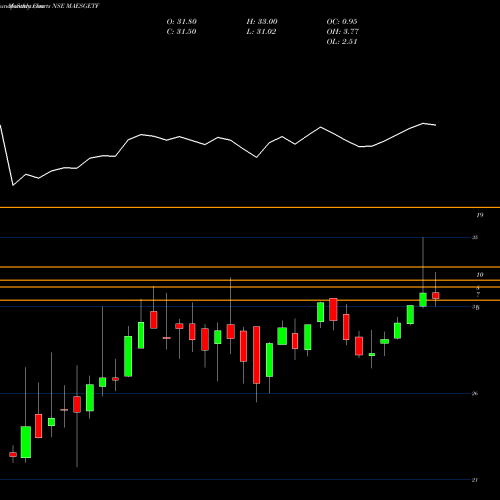Click the 'L: 31.02' low price value
500x500 pixels.
point(261,32)
